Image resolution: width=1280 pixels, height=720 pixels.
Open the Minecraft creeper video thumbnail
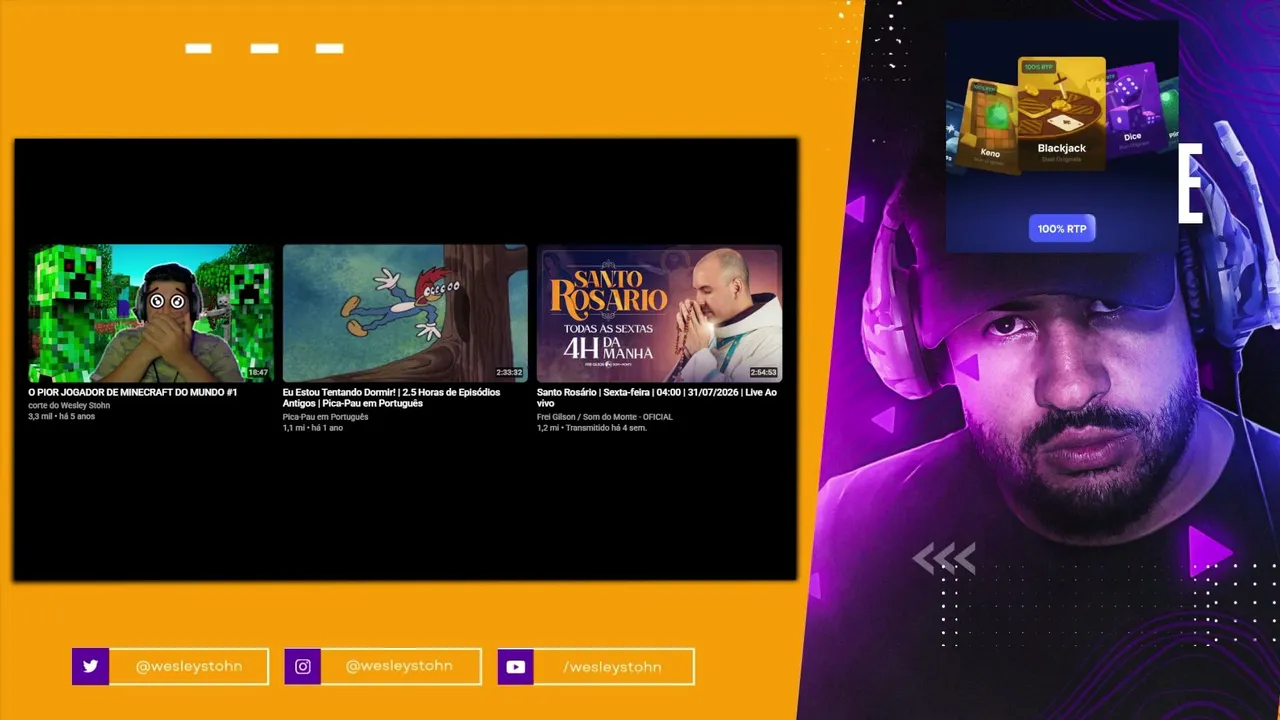(151, 313)
